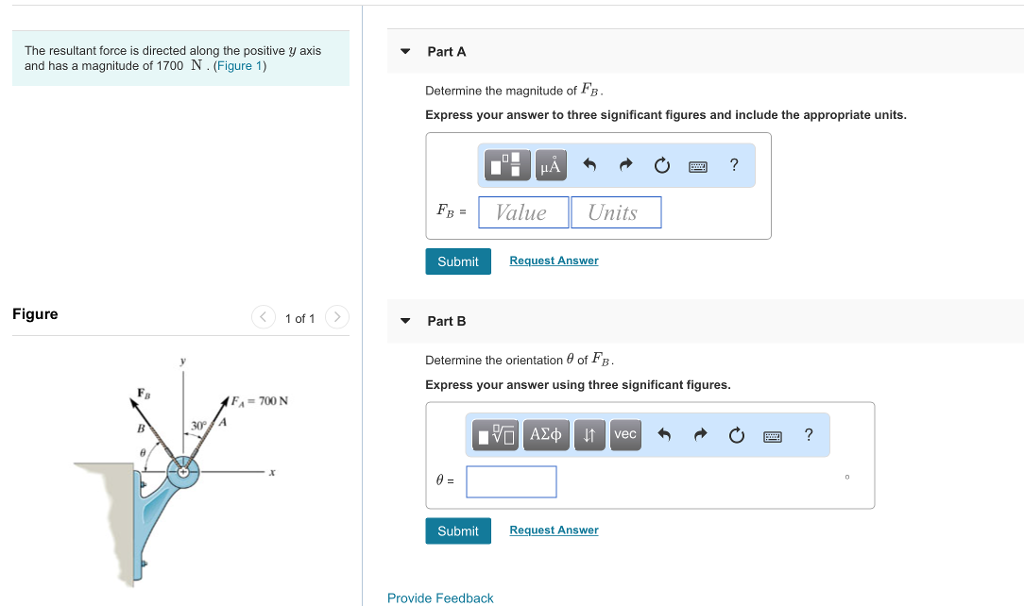Viewport: 1024px width, 606px height.
Task: Open the units template icon in Part A
Action: (505, 165)
